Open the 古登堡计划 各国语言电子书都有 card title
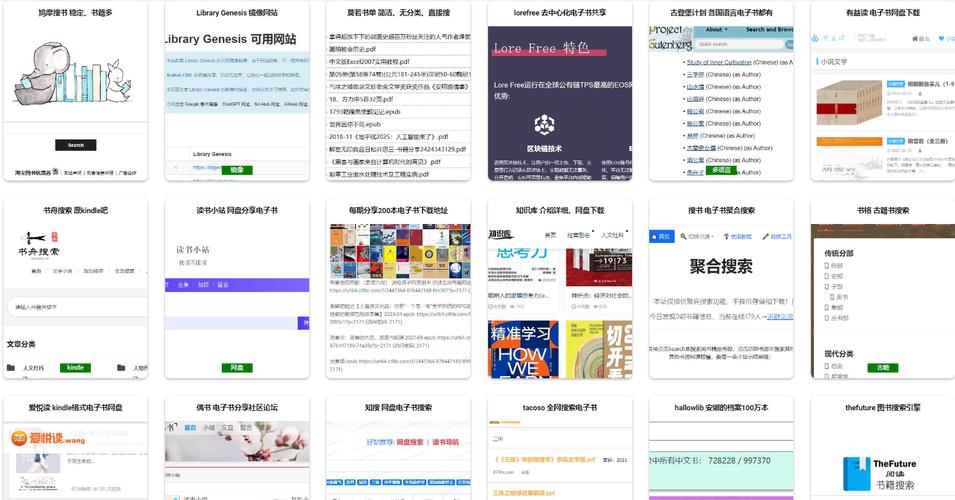 point(721,12)
